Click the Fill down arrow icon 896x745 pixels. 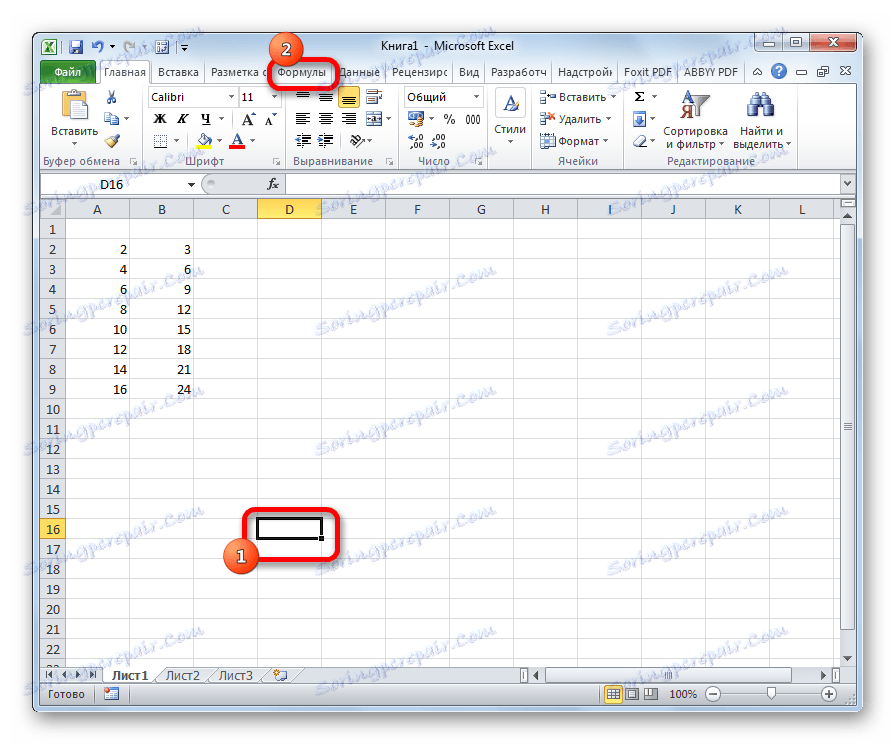tap(639, 119)
